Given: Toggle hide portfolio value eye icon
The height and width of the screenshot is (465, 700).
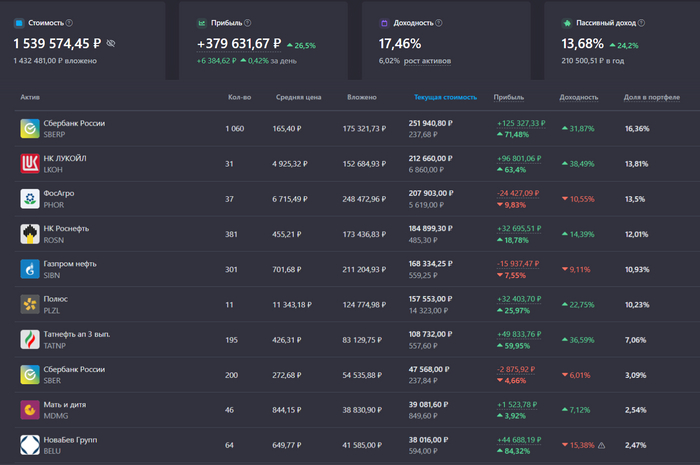Looking at the screenshot, I should pos(111,44).
